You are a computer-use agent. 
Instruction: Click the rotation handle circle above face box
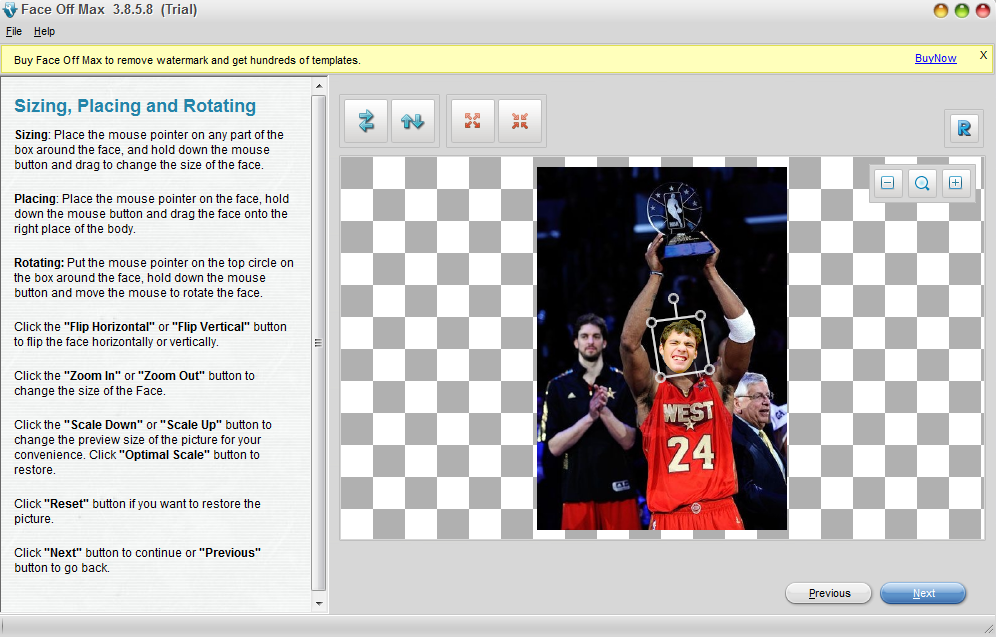673,298
